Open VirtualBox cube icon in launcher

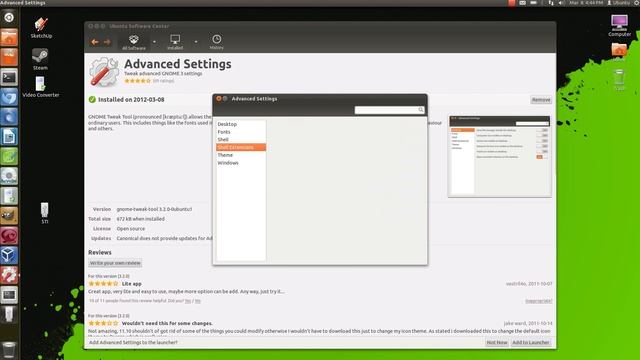tap(9, 256)
